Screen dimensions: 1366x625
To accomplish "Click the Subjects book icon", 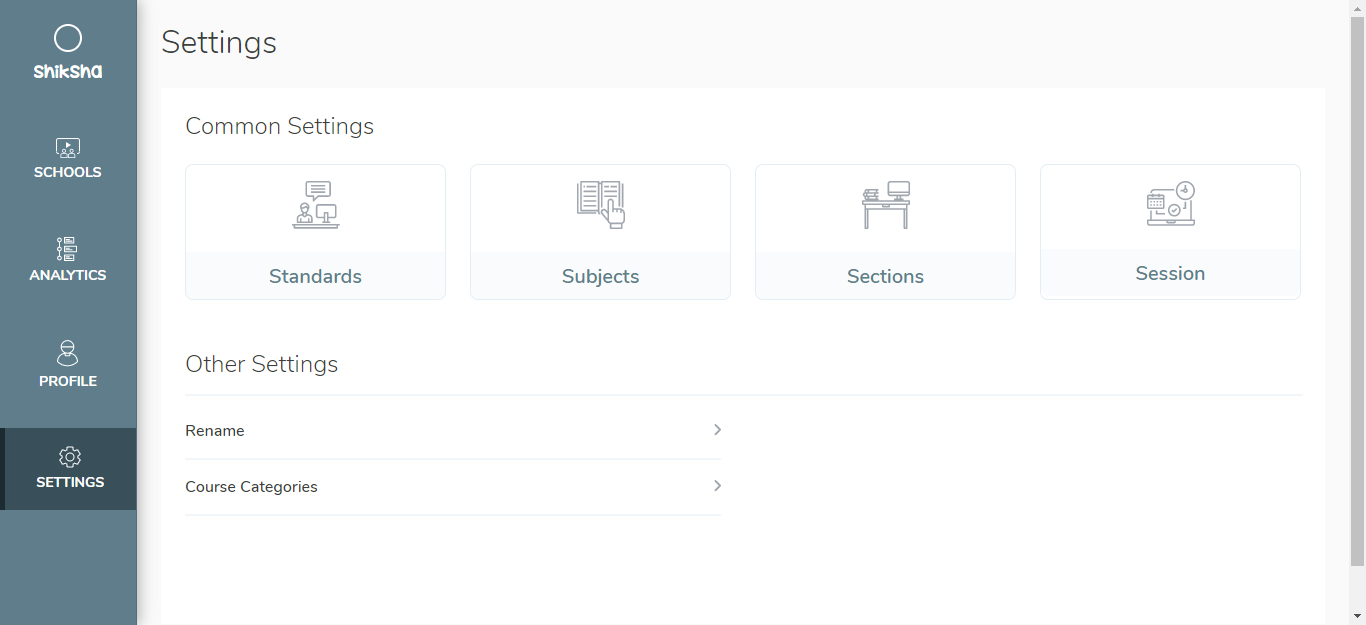I will 600,205.
